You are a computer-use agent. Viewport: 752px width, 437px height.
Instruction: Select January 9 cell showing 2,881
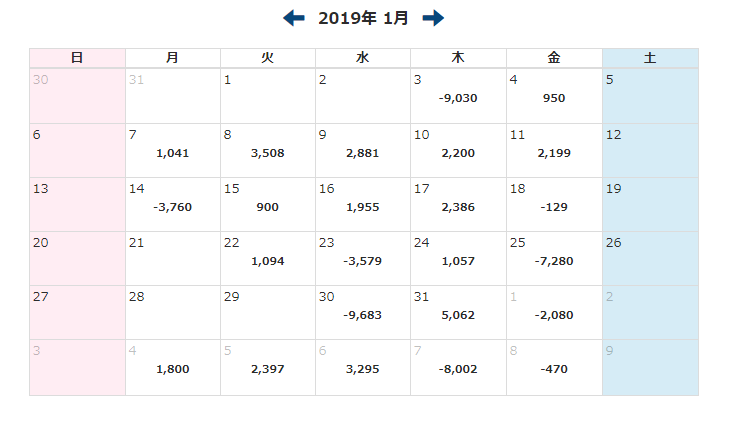(363, 151)
